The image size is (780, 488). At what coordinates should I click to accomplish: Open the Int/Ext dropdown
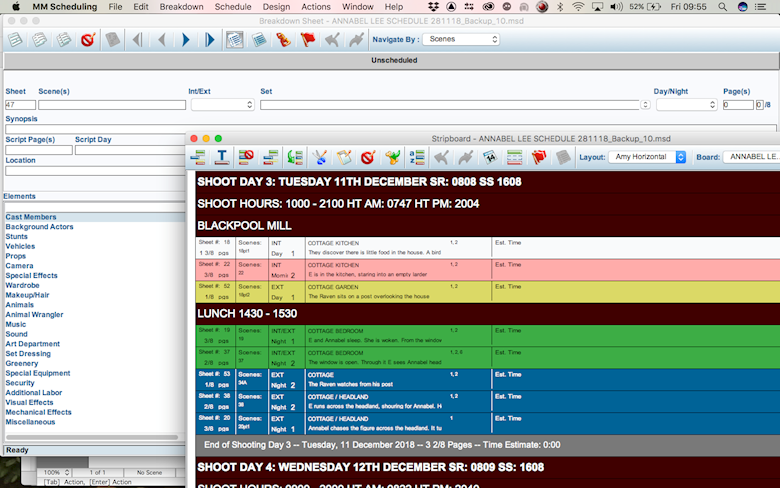[x=223, y=105]
